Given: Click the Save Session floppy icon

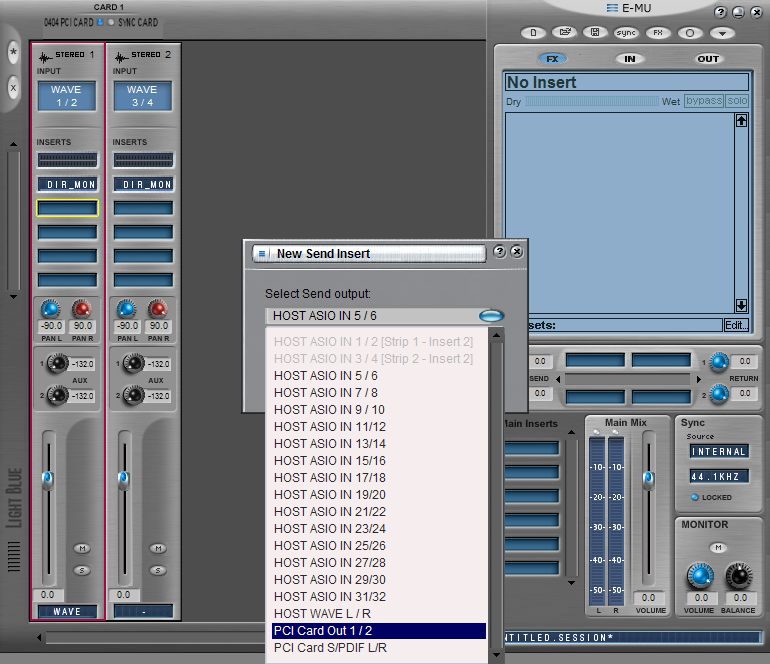Looking at the screenshot, I should (x=595, y=32).
